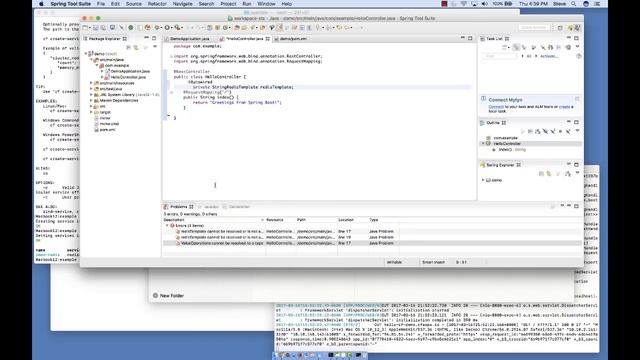This screenshot has width=640, height=360.
Task: Toggle the highlighted Mark Occurrences toolbar button
Action: pos(279,28)
